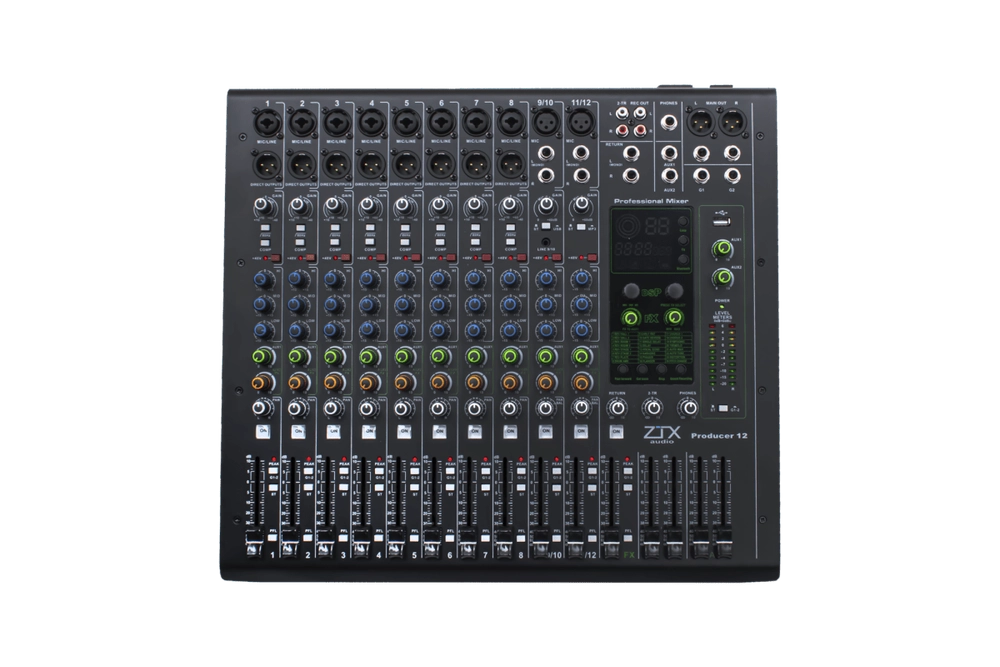Screen dimensions: 1000x667
Task: Toggle the ON button for the FX return channel
Action: (x=615, y=432)
